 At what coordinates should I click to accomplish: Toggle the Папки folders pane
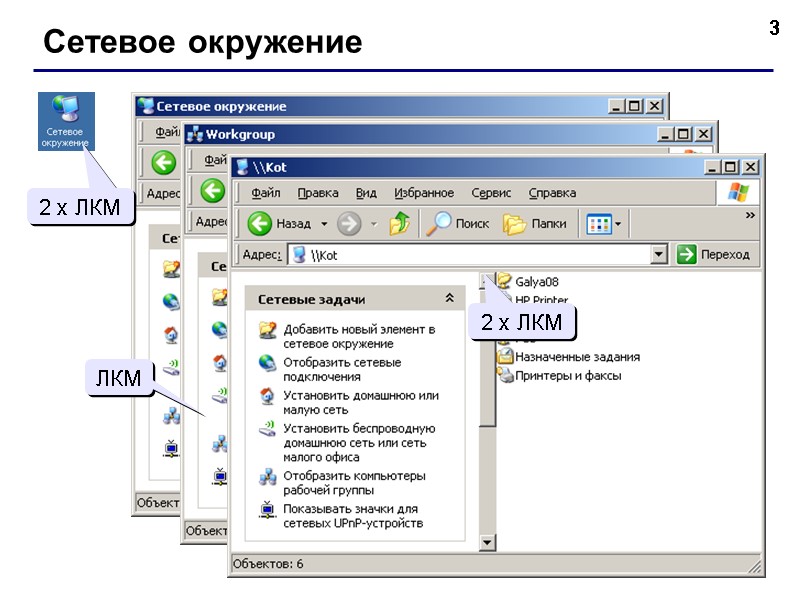pos(534,223)
